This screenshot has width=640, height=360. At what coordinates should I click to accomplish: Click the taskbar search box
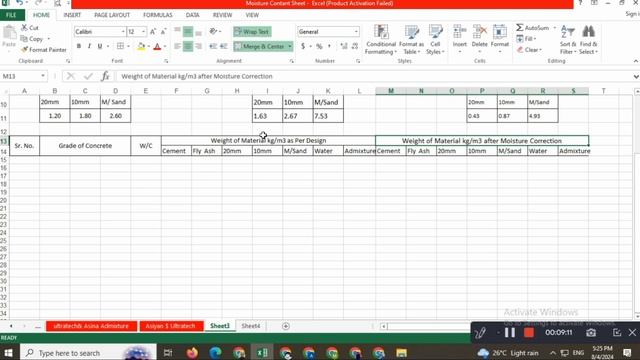pos(88,353)
